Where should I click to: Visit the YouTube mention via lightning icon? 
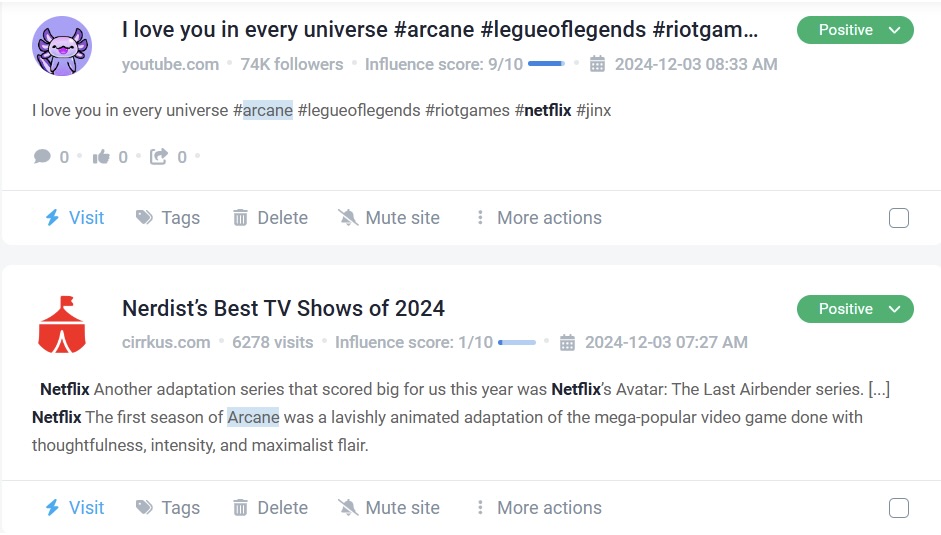click(x=52, y=217)
